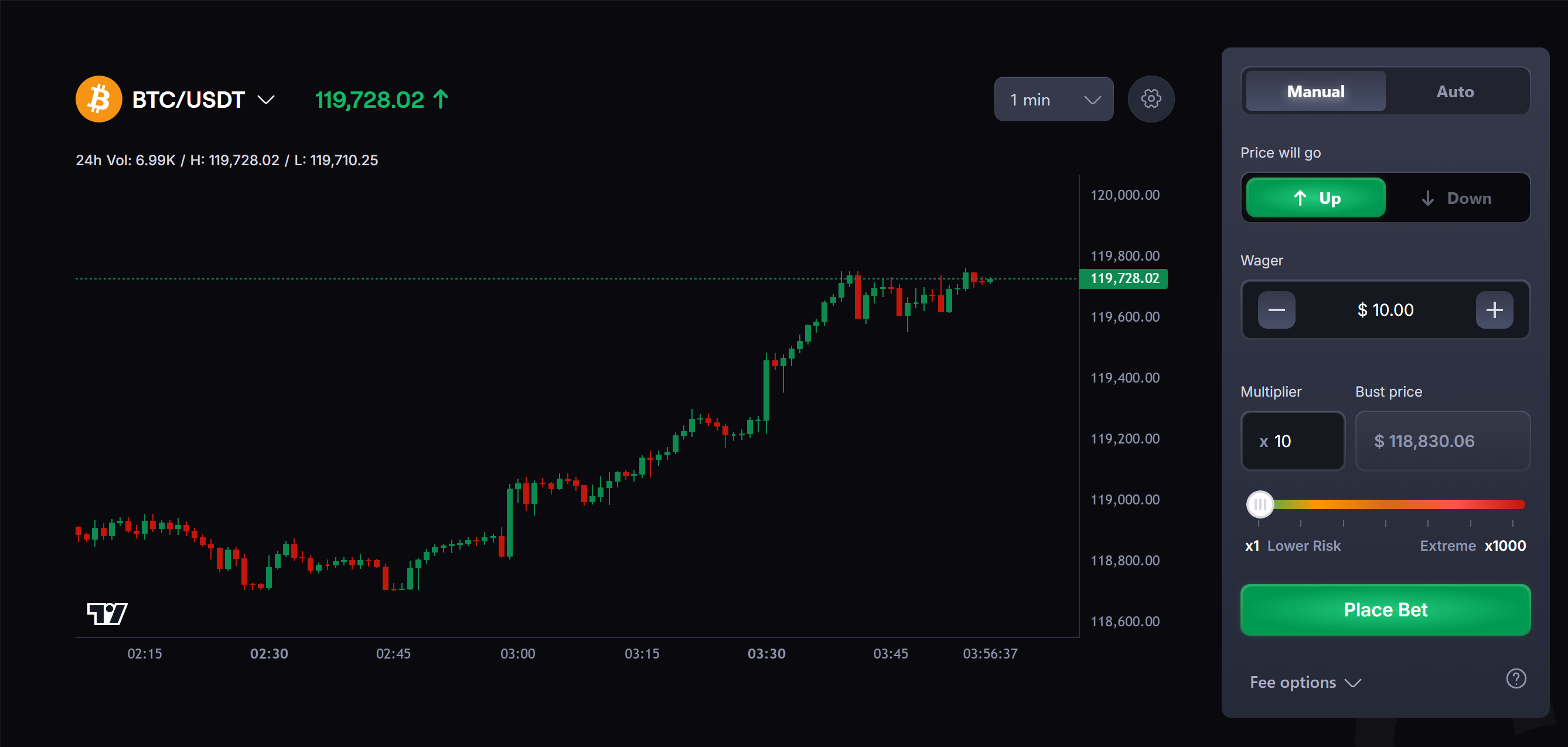Open chart settings gear icon
Image resolution: width=1568 pixels, height=747 pixels.
(x=1150, y=99)
